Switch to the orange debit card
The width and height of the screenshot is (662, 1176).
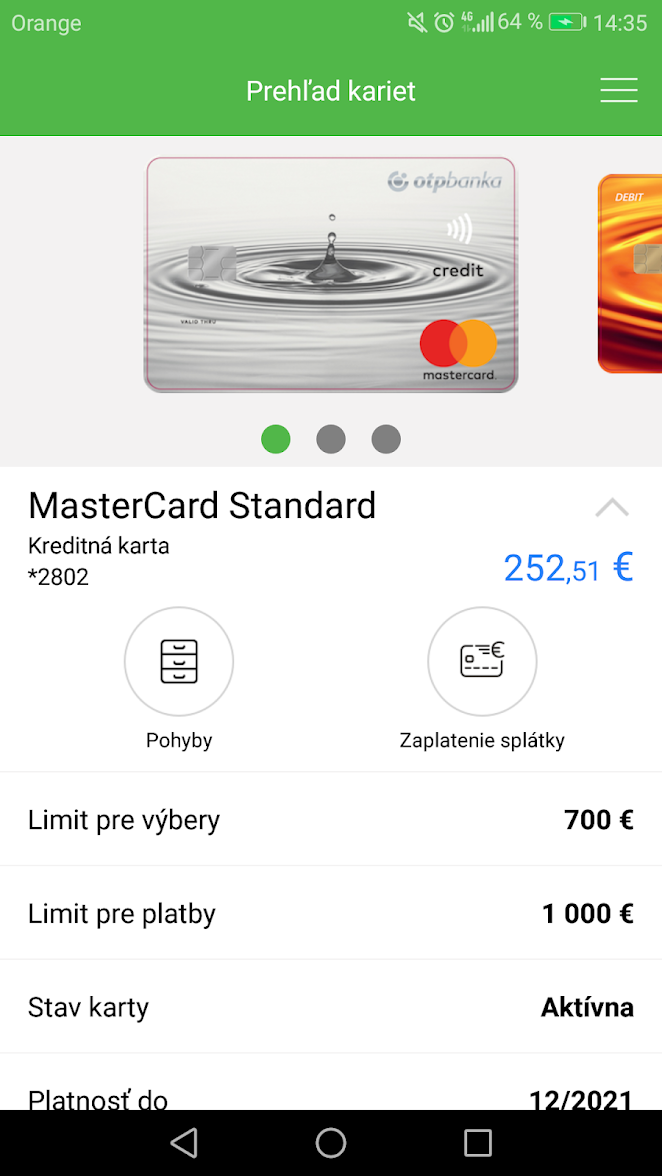(x=630, y=273)
